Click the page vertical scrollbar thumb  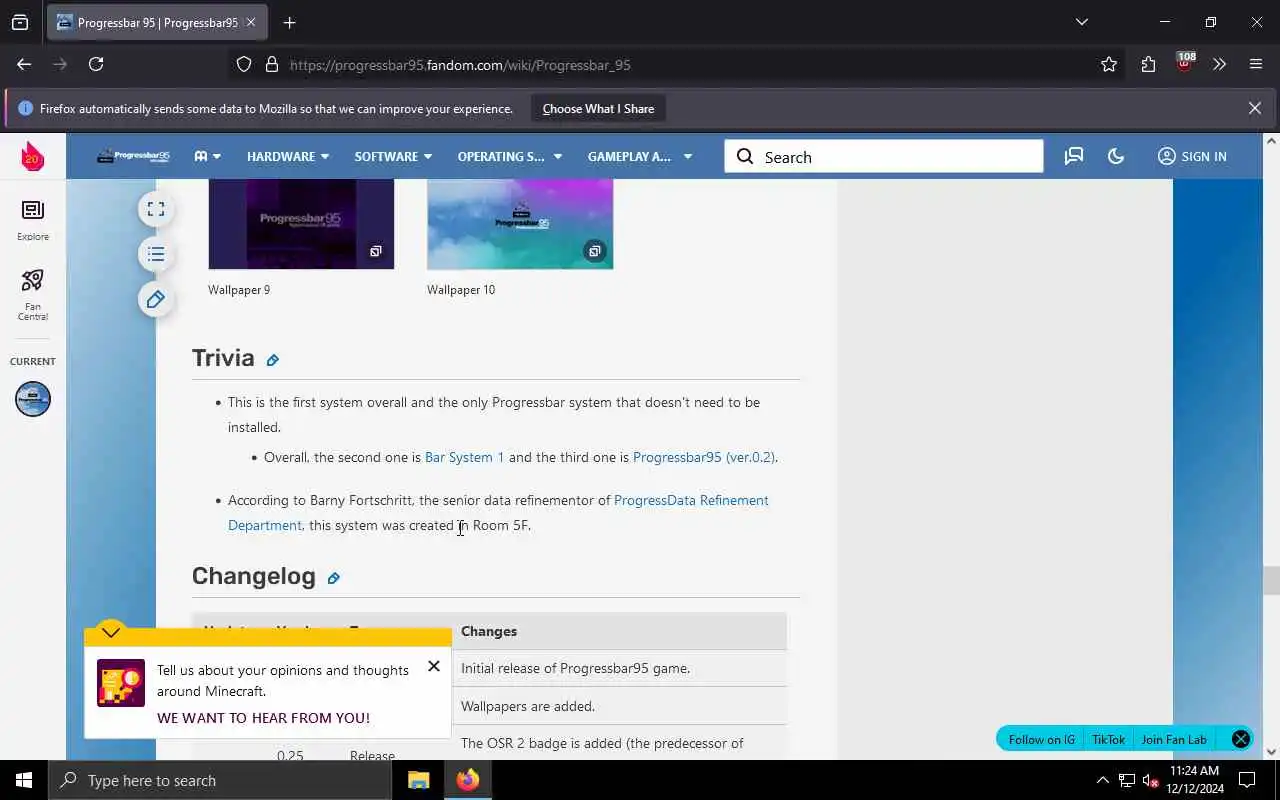pyautogui.click(x=1271, y=580)
